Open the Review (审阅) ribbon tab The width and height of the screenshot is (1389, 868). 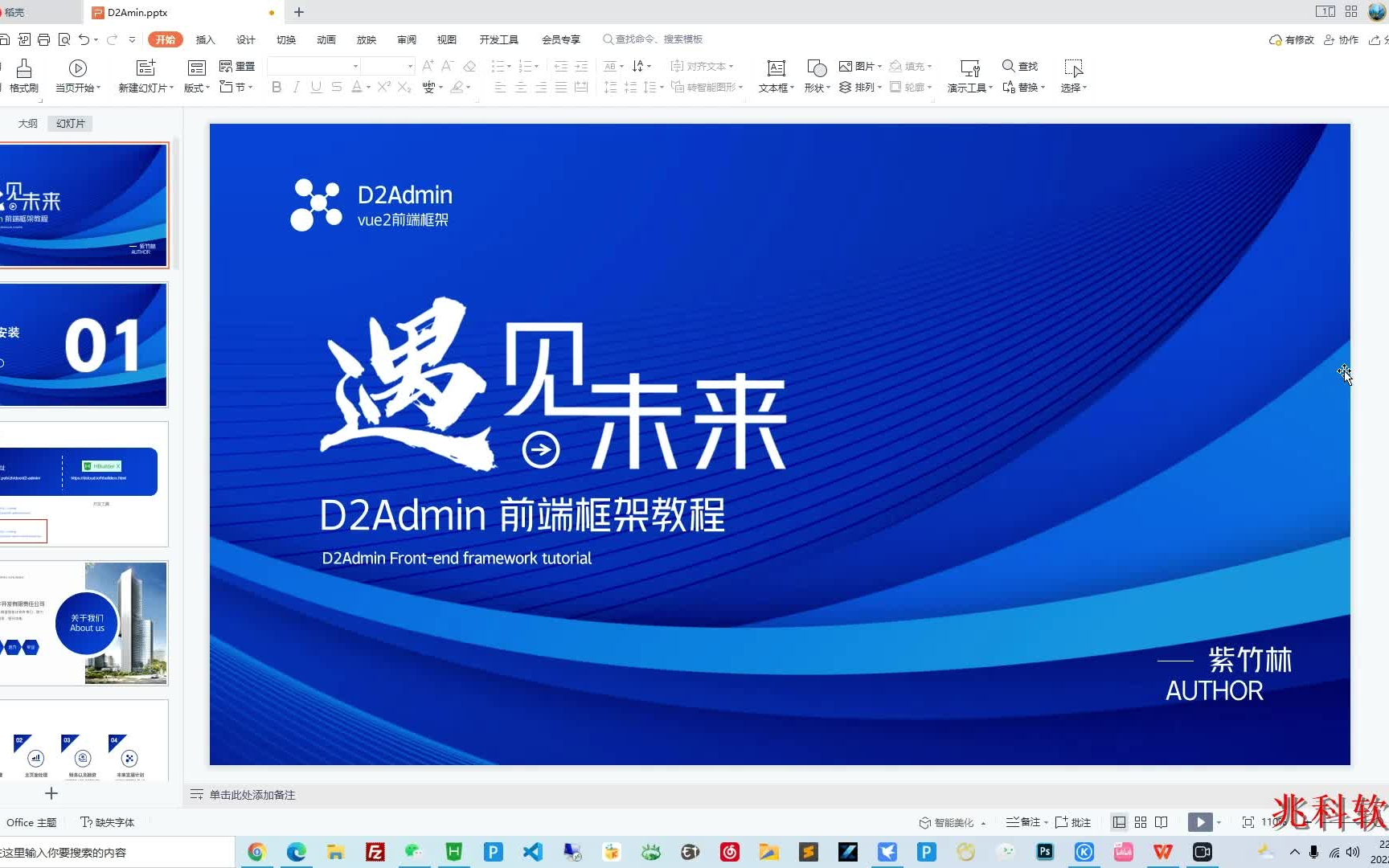coord(407,39)
